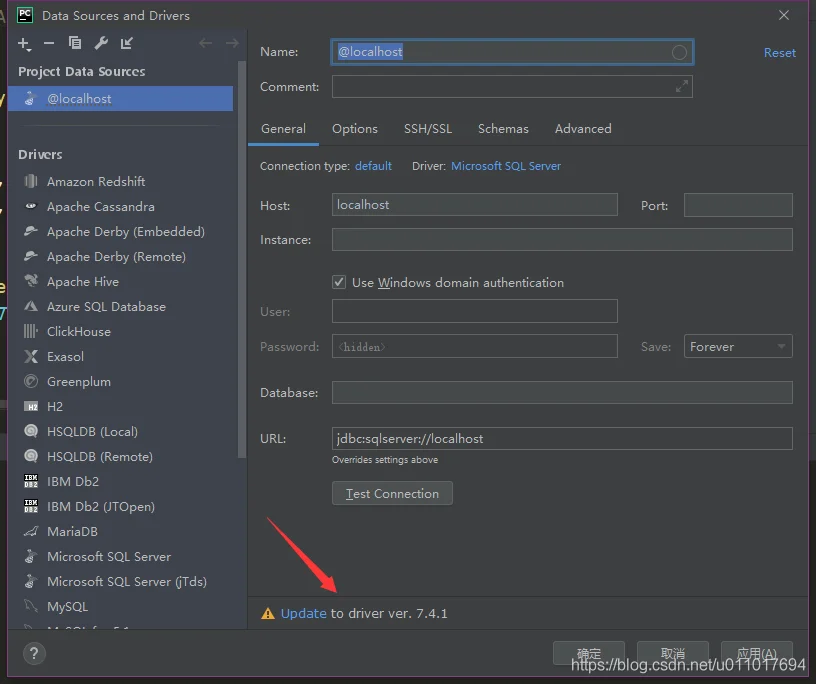Click the Duplicate data source toolbar icon
The width and height of the screenshot is (816, 684).
75,43
